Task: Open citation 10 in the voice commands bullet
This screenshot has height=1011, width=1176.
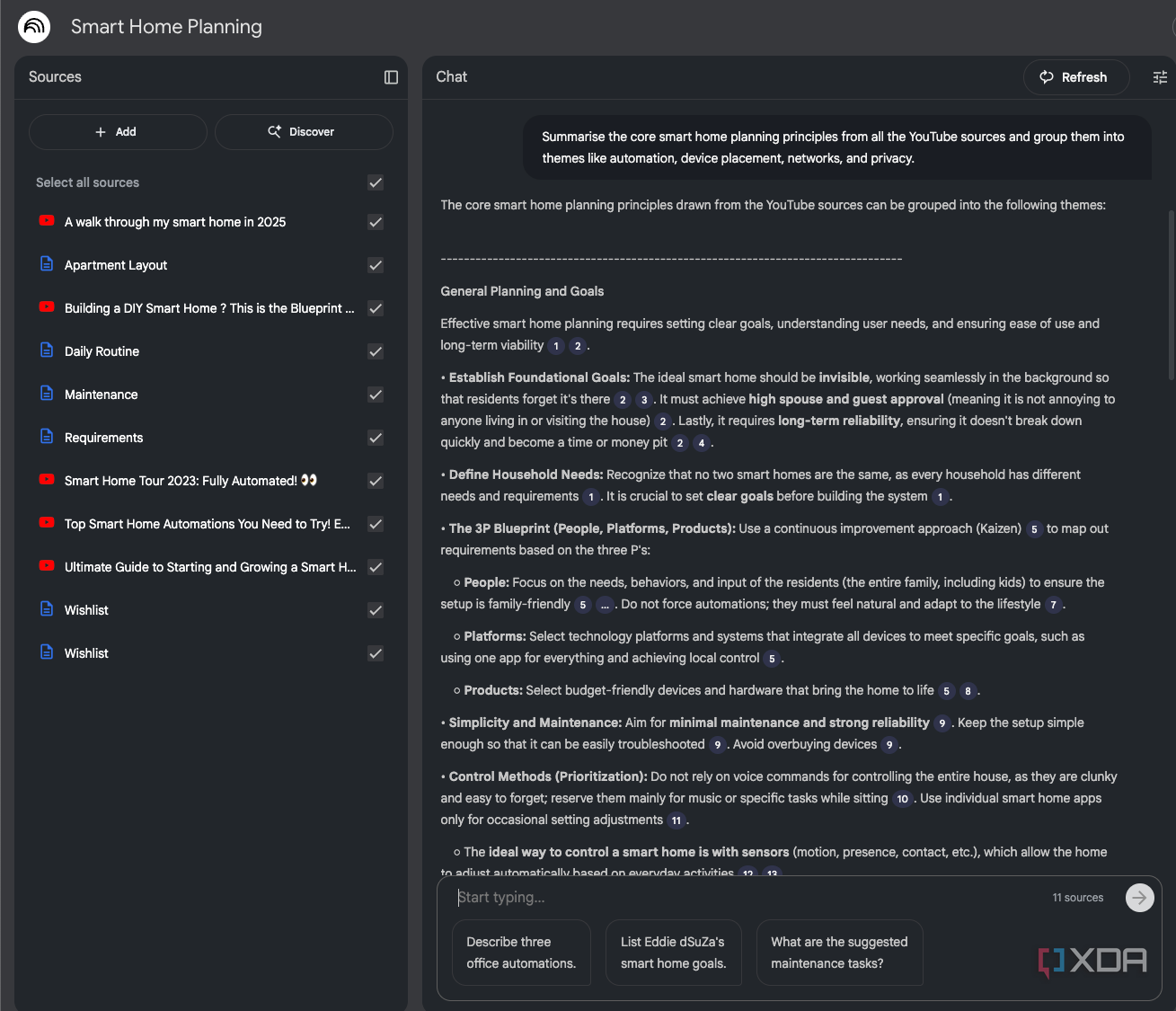Action: (902, 799)
